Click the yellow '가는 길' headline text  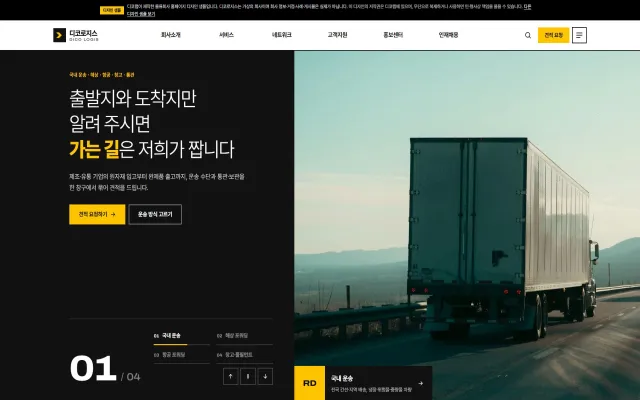coord(94,149)
